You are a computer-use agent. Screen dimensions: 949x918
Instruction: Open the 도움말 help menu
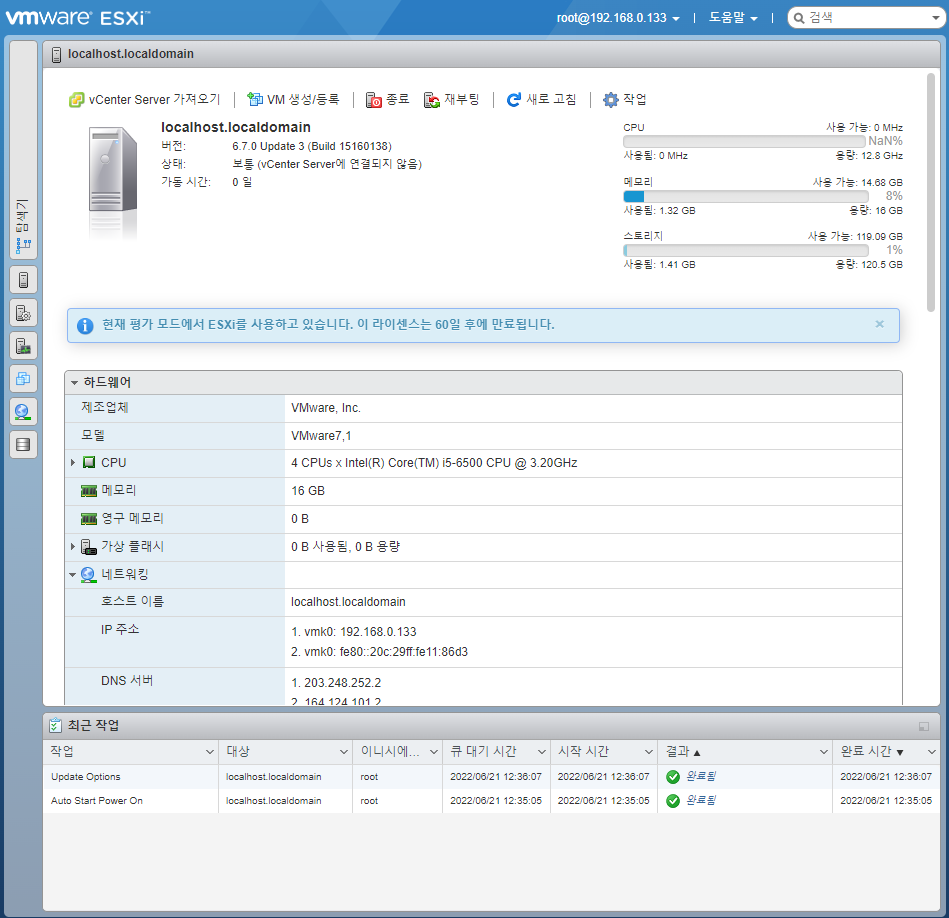tap(733, 18)
